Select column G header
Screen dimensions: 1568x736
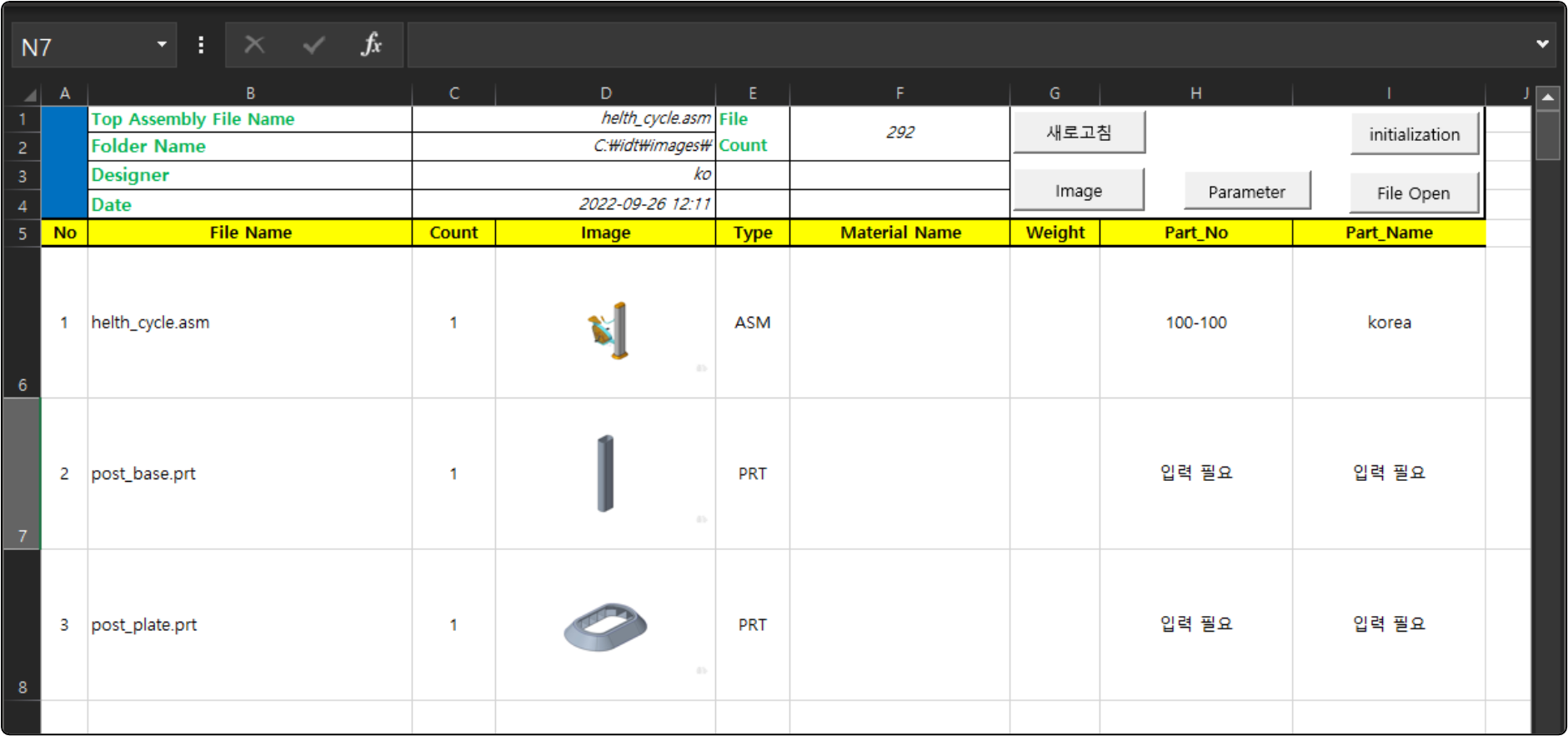click(x=1055, y=93)
